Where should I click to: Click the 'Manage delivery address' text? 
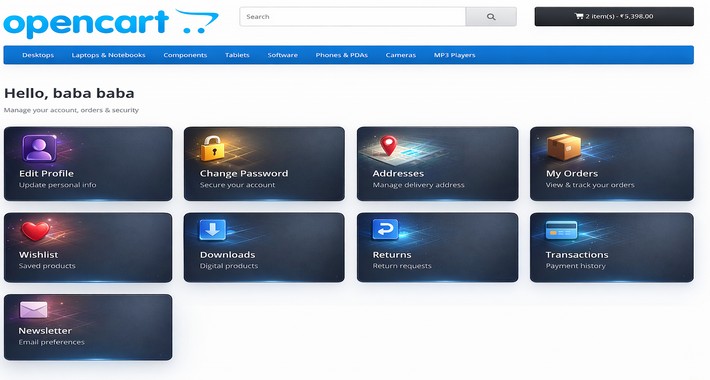[x=418, y=185]
